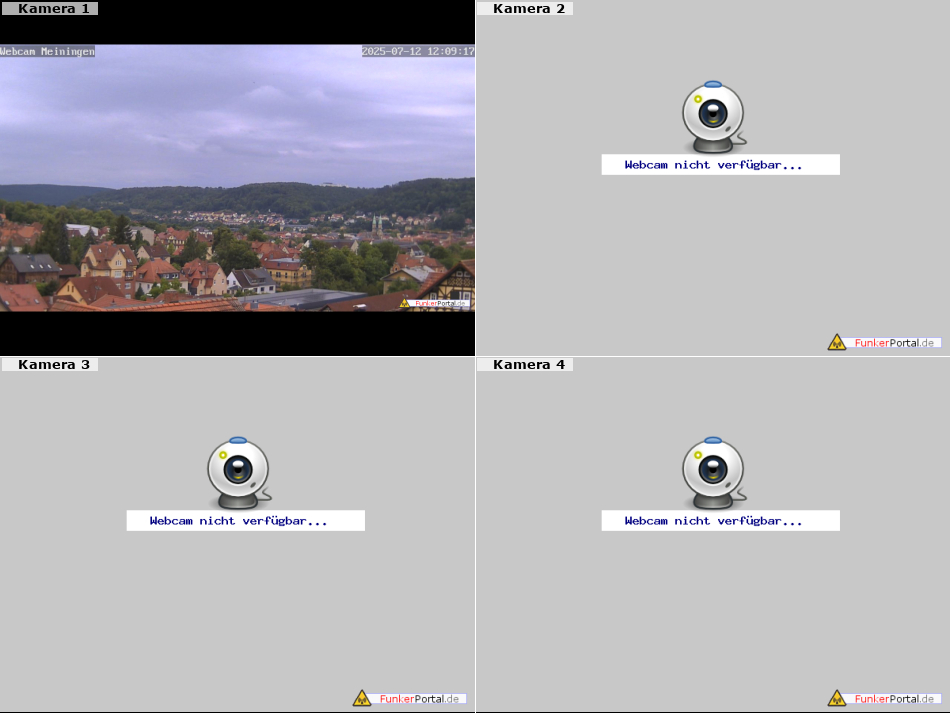Select the Kamera 1 label
This screenshot has width=950, height=713.
click(50, 8)
